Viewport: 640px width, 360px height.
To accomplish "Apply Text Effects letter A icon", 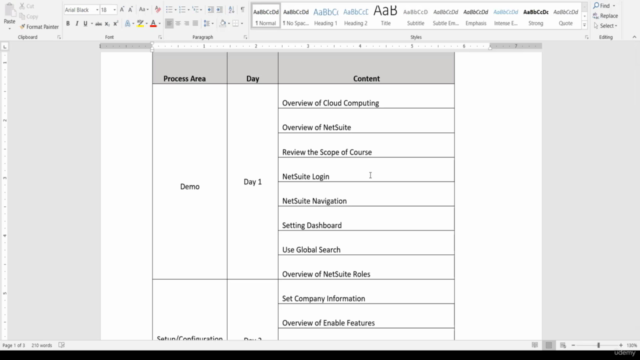I will pos(128,24).
